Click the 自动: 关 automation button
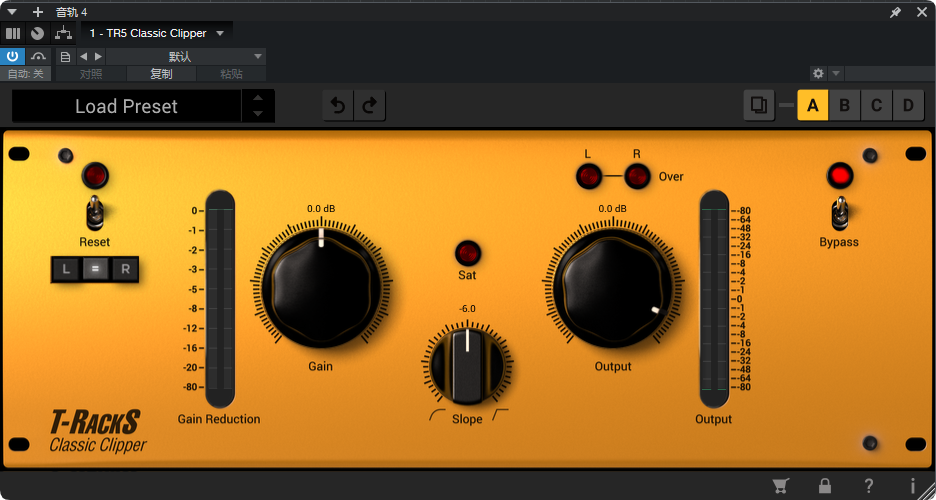This screenshot has width=936, height=500. 26,74
